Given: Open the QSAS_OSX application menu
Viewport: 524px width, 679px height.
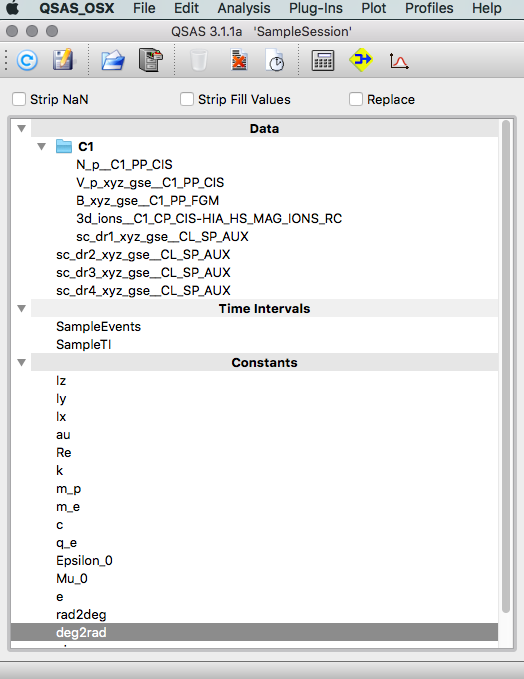Looking at the screenshot, I should point(77,8).
